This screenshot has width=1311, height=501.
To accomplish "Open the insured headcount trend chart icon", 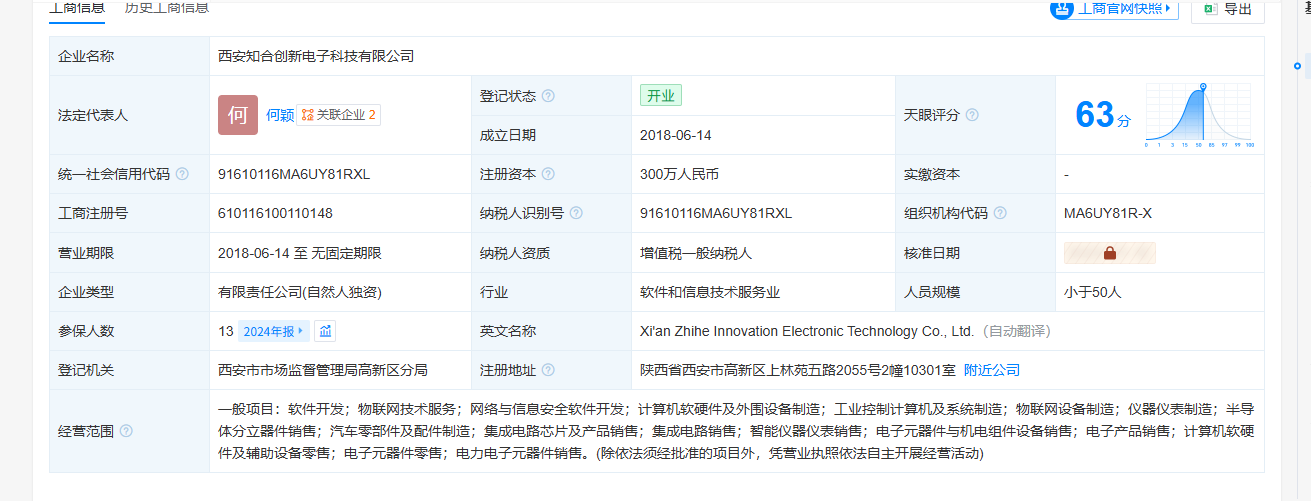I will (325, 331).
